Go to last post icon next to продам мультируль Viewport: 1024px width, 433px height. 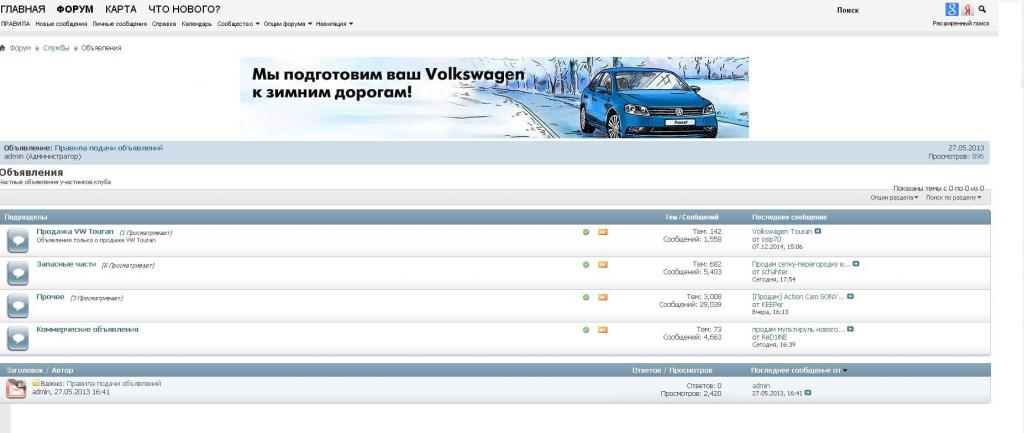point(850,329)
